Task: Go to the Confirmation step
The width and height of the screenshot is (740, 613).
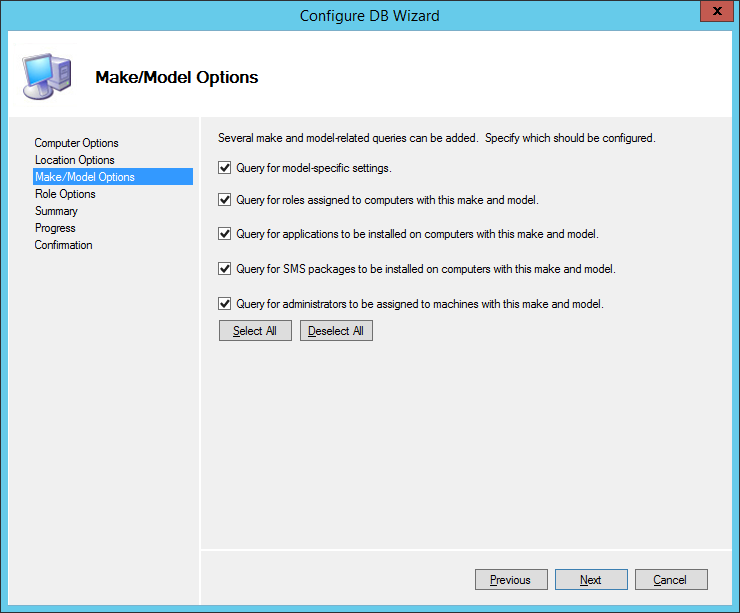Action: click(63, 245)
